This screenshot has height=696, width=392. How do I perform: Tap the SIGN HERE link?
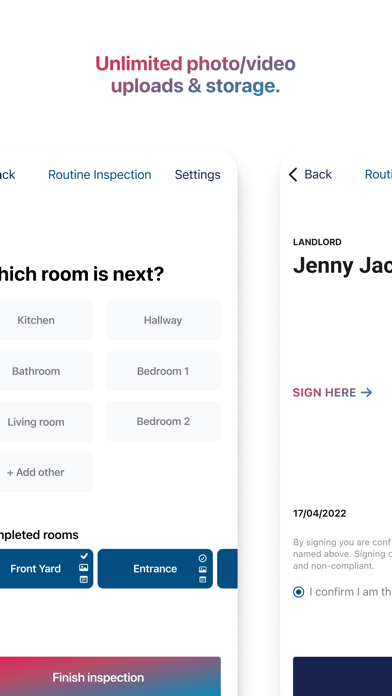click(x=332, y=392)
